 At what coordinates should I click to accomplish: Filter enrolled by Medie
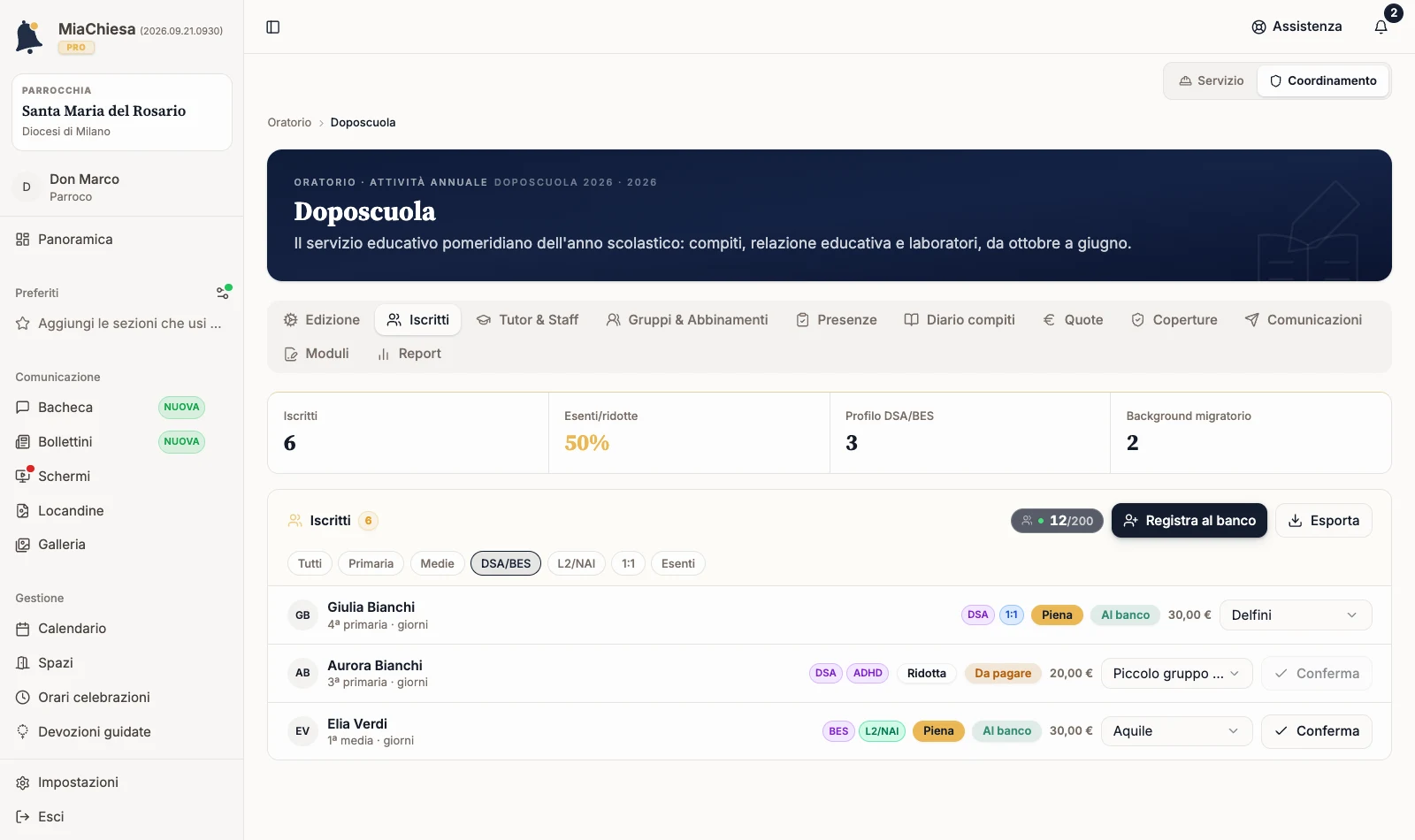[437, 563]
